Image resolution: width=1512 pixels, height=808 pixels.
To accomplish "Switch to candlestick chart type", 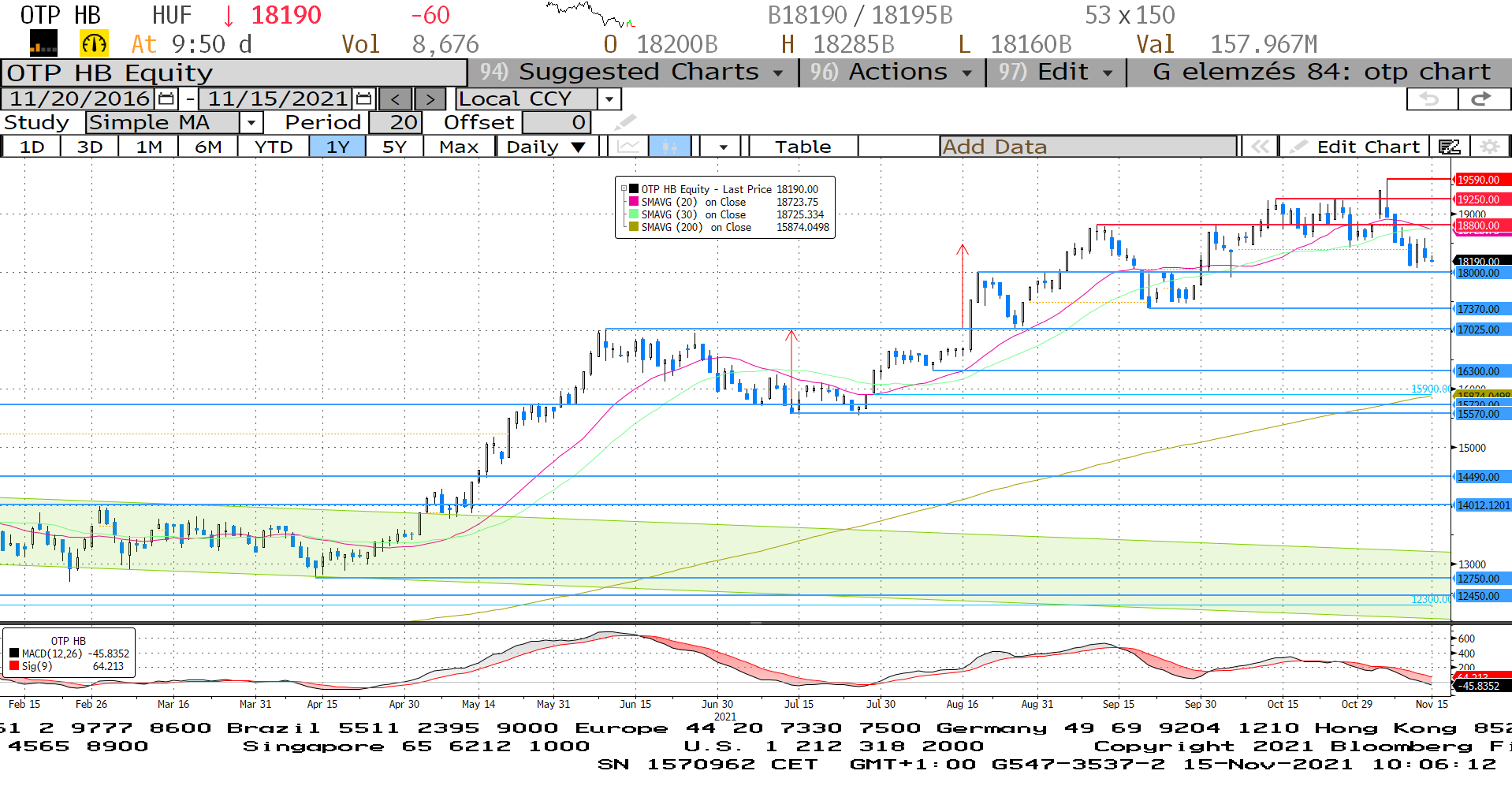I will click(x=670, y=147).
